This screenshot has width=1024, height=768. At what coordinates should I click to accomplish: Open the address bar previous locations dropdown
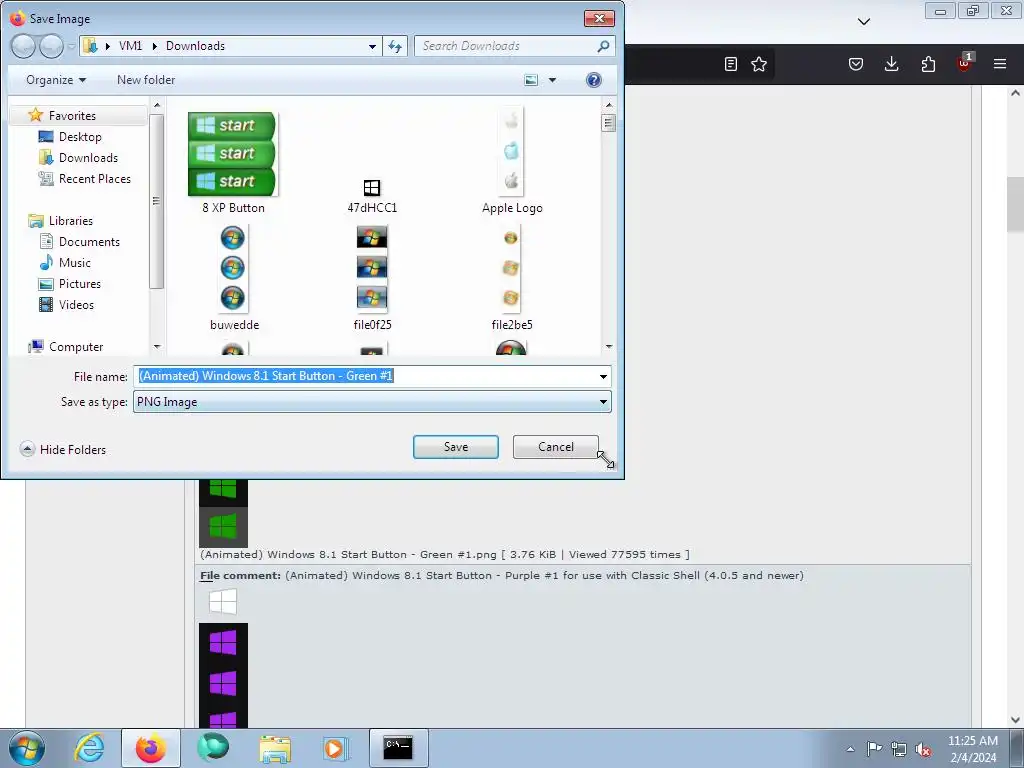click(372, 46)
